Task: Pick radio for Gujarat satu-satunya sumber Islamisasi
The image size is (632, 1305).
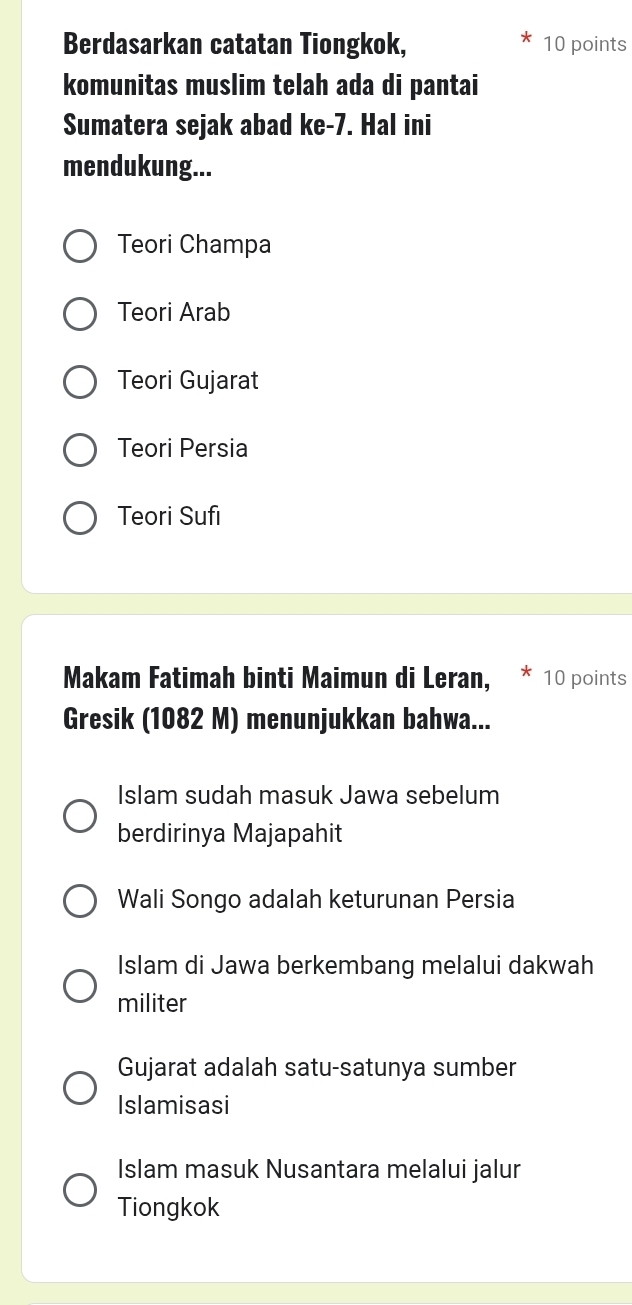Action: (81, 1087)
